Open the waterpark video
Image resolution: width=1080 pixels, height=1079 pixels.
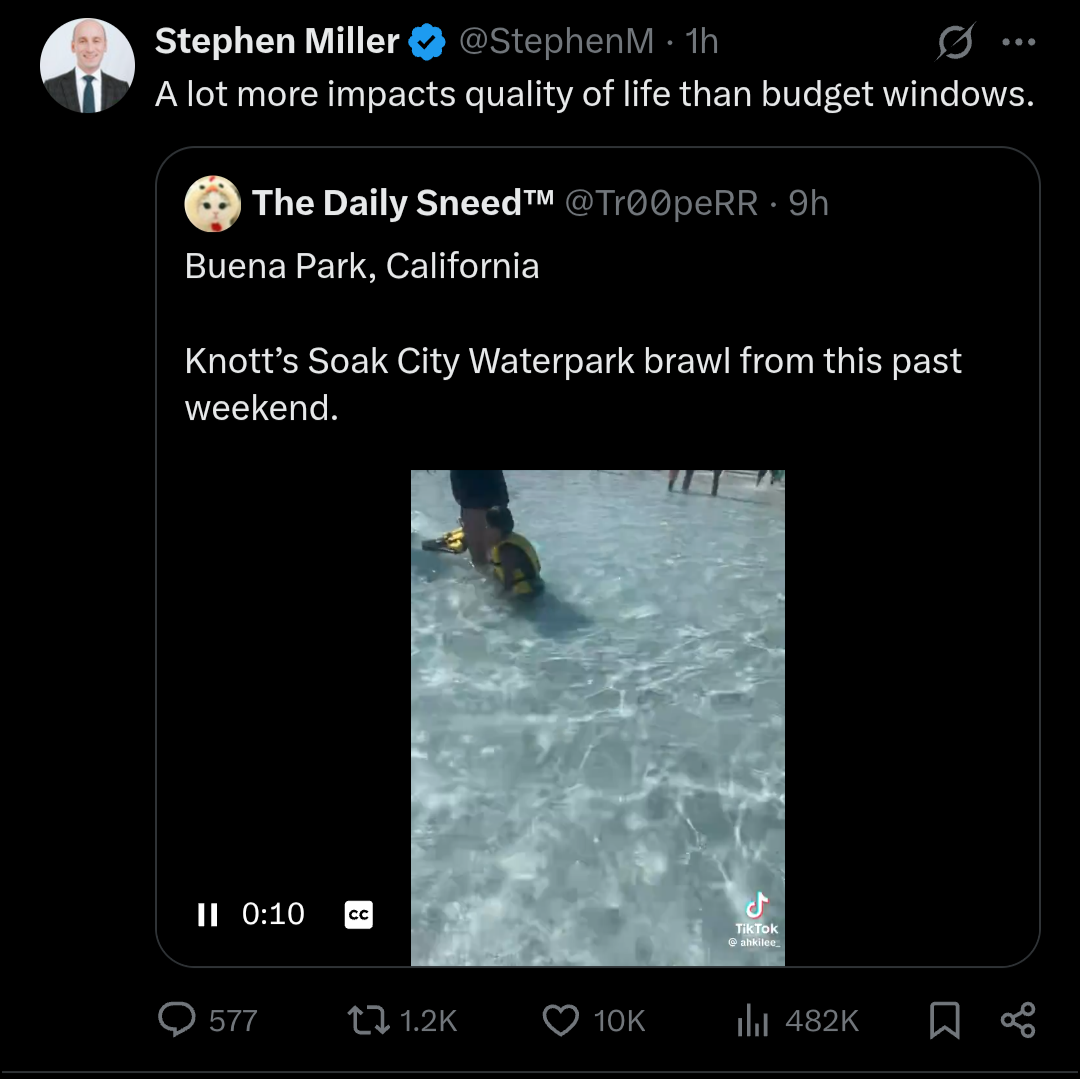(598, 717)
